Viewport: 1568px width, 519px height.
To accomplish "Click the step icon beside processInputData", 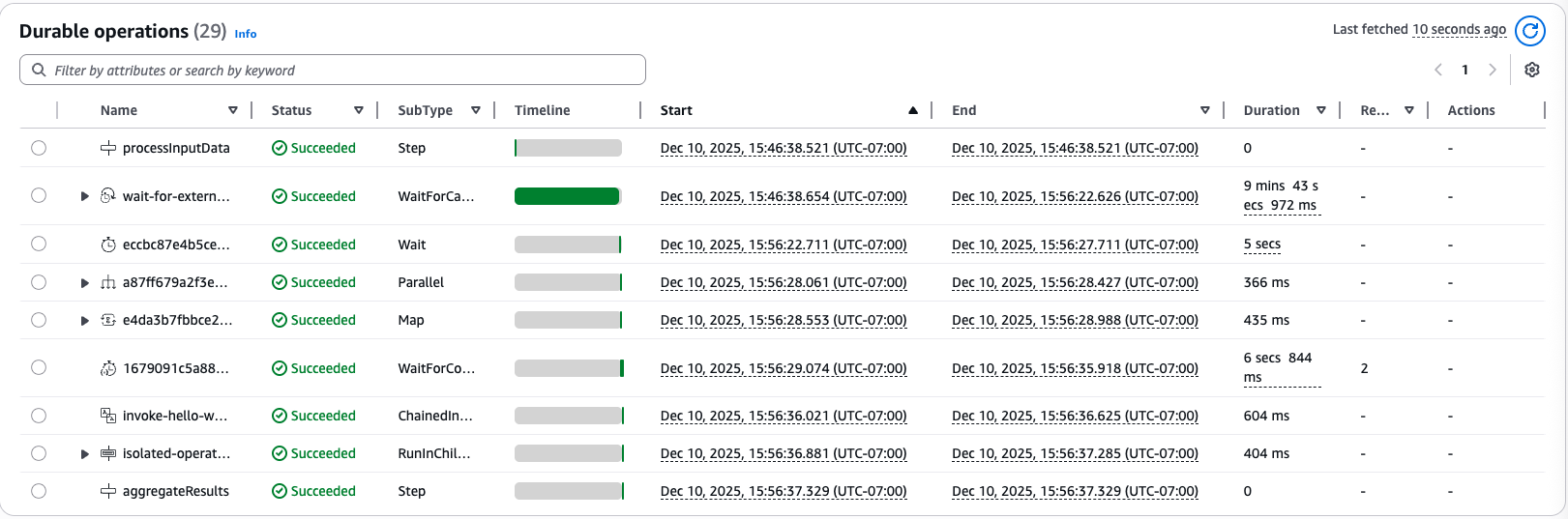I will [x=108, y=148].
